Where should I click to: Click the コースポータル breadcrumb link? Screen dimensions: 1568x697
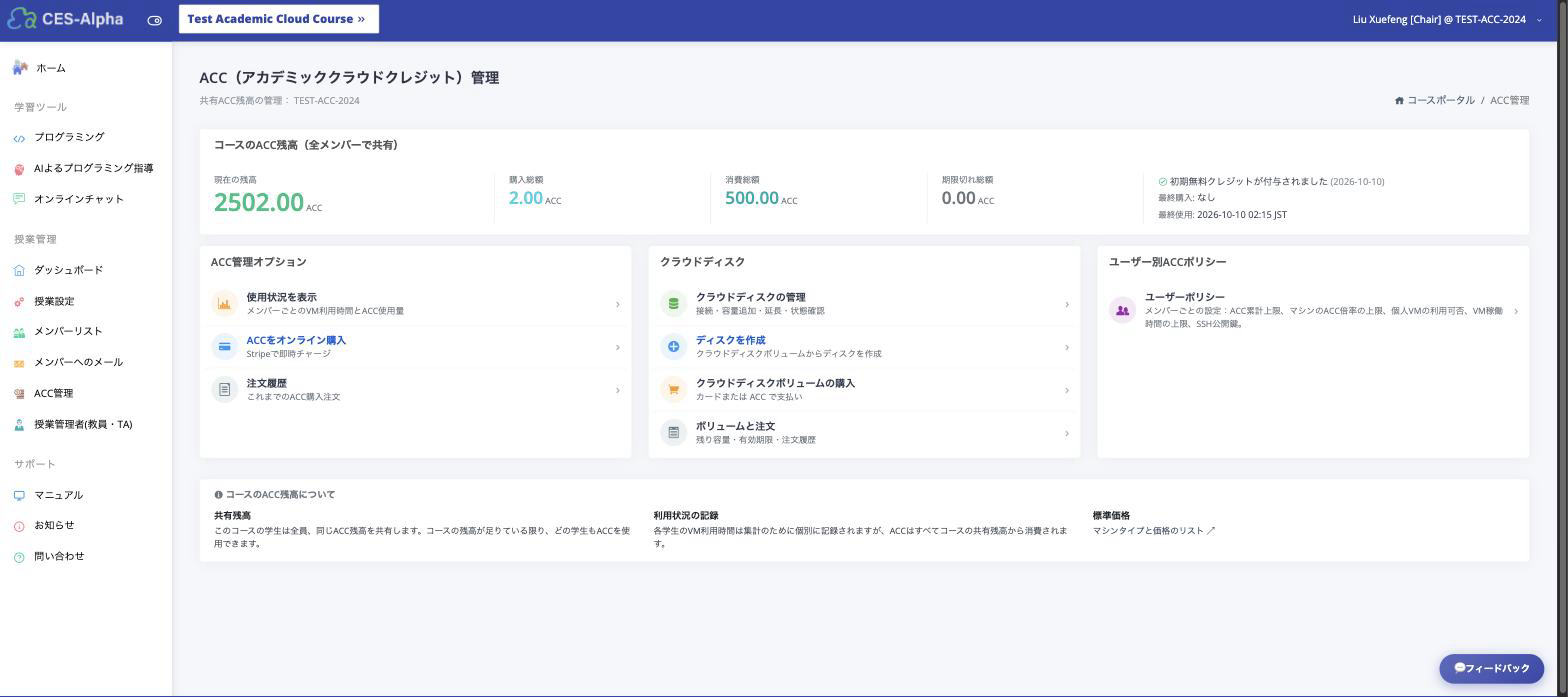(x=1440, y=100)
